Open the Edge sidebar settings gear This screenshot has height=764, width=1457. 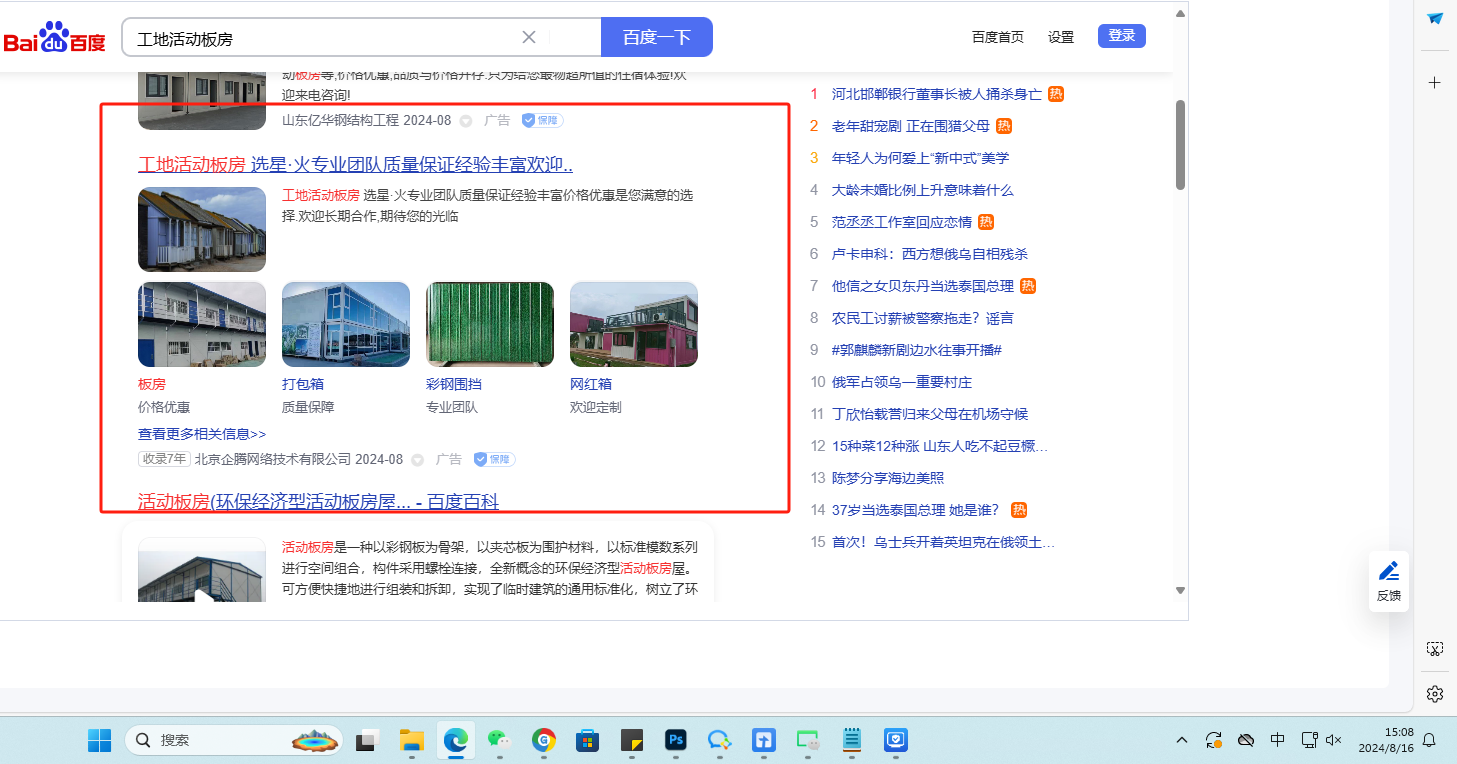coord(1435,694)
